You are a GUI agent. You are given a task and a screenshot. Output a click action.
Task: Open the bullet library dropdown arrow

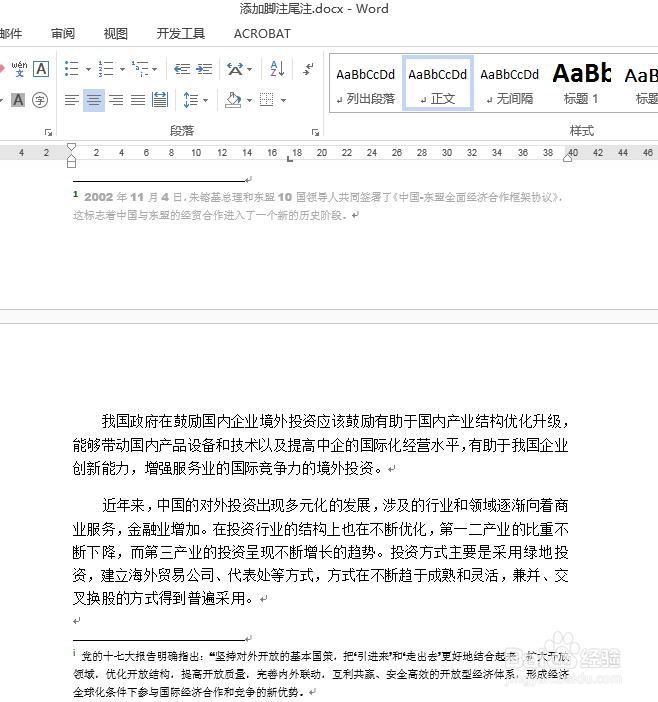pos(88,69)
